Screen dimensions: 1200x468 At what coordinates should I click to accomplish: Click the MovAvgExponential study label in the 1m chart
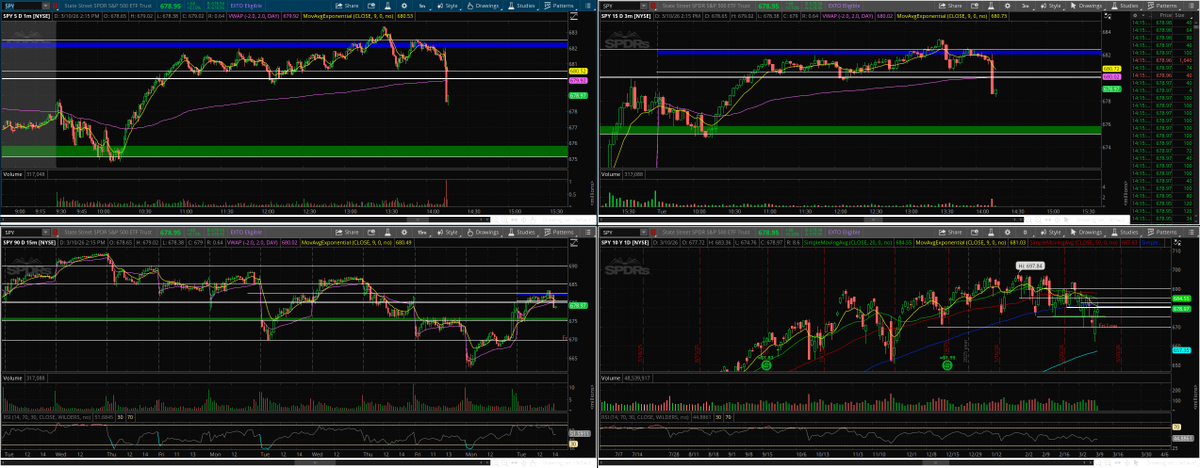(x=348, y=16)
